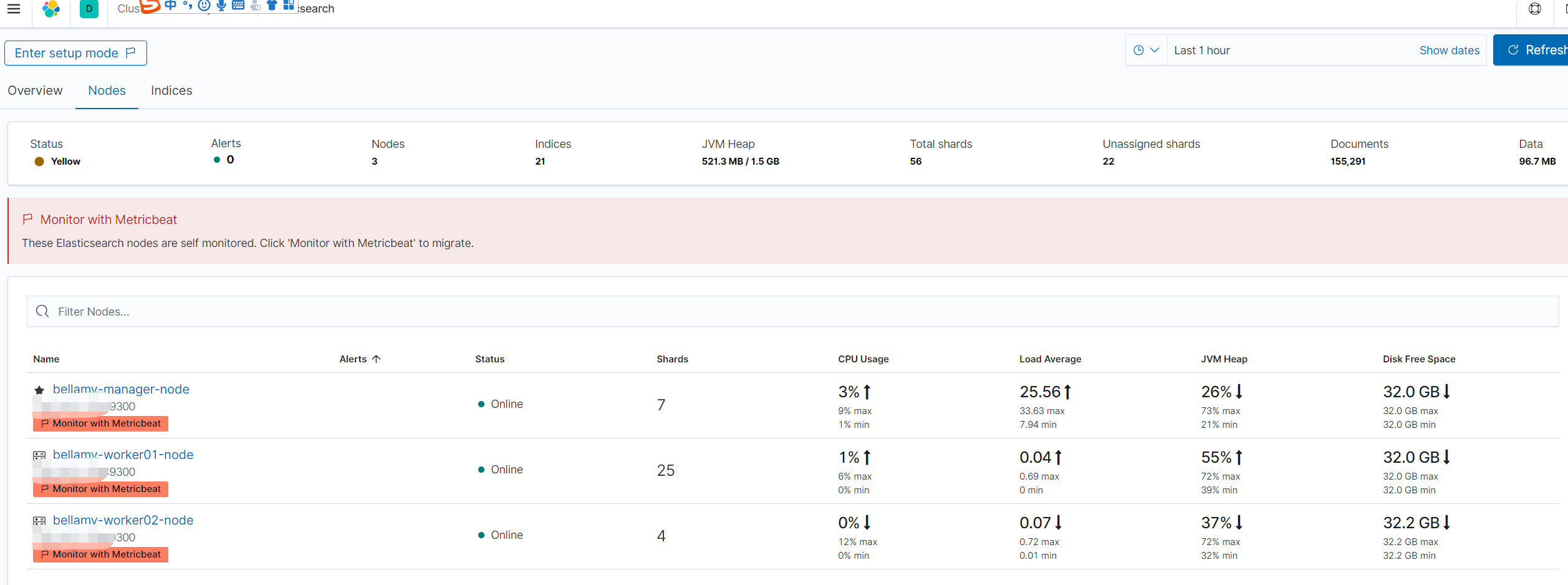This screenshot has height=585, width=1568.
Task: Open the bellamy-worker01-node link
Action: 123,455
